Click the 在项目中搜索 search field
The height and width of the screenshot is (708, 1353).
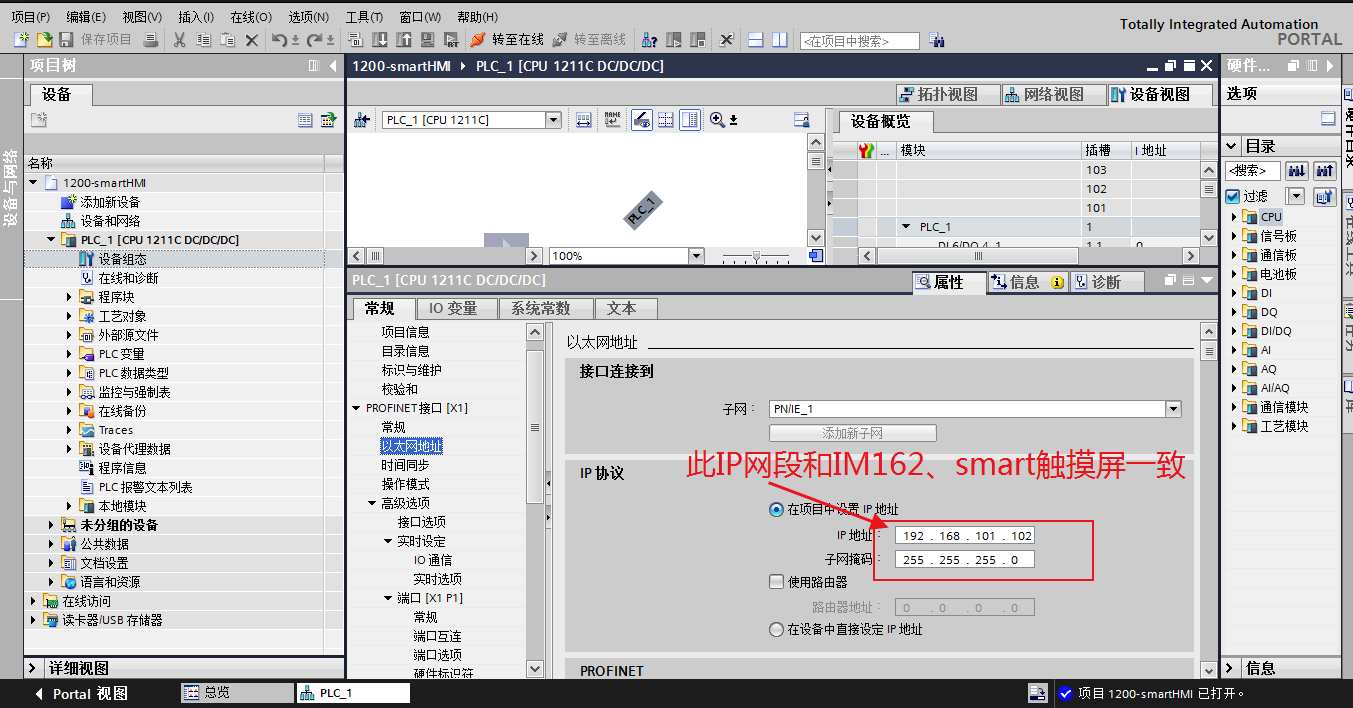pos(858,41)
